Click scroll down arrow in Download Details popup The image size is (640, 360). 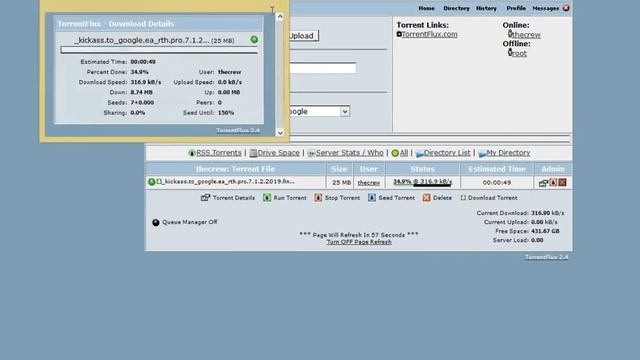click(x=280, y=132)
